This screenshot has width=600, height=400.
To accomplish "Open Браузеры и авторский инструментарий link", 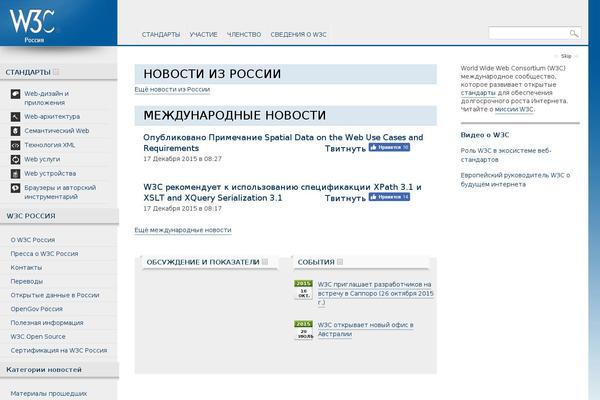I will [x=60, y=192].
